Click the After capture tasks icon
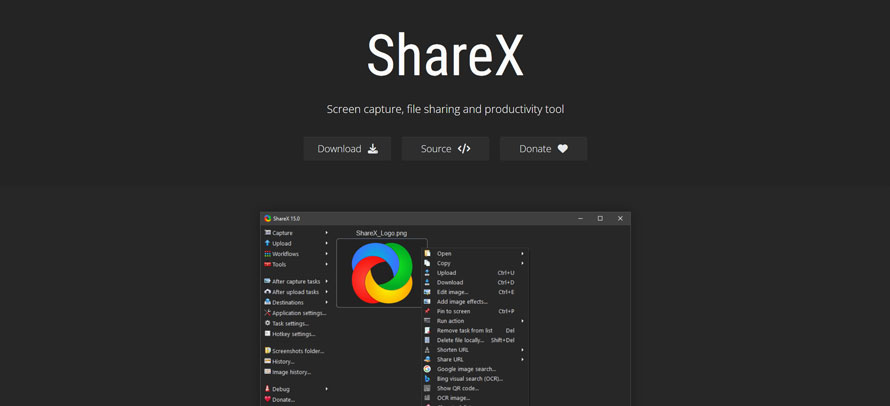The height and width of the screenshot is (406, 890). click(267, 281)
